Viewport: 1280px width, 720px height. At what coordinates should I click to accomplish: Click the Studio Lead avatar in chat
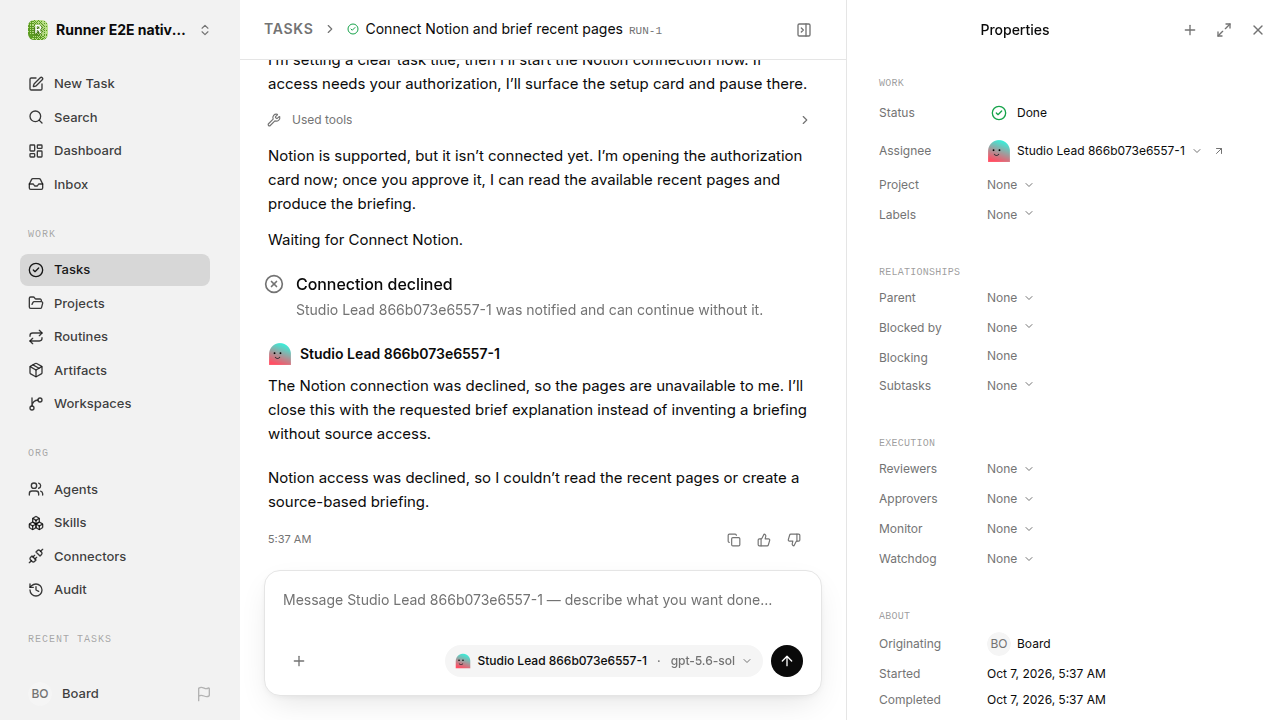(280, 354)
